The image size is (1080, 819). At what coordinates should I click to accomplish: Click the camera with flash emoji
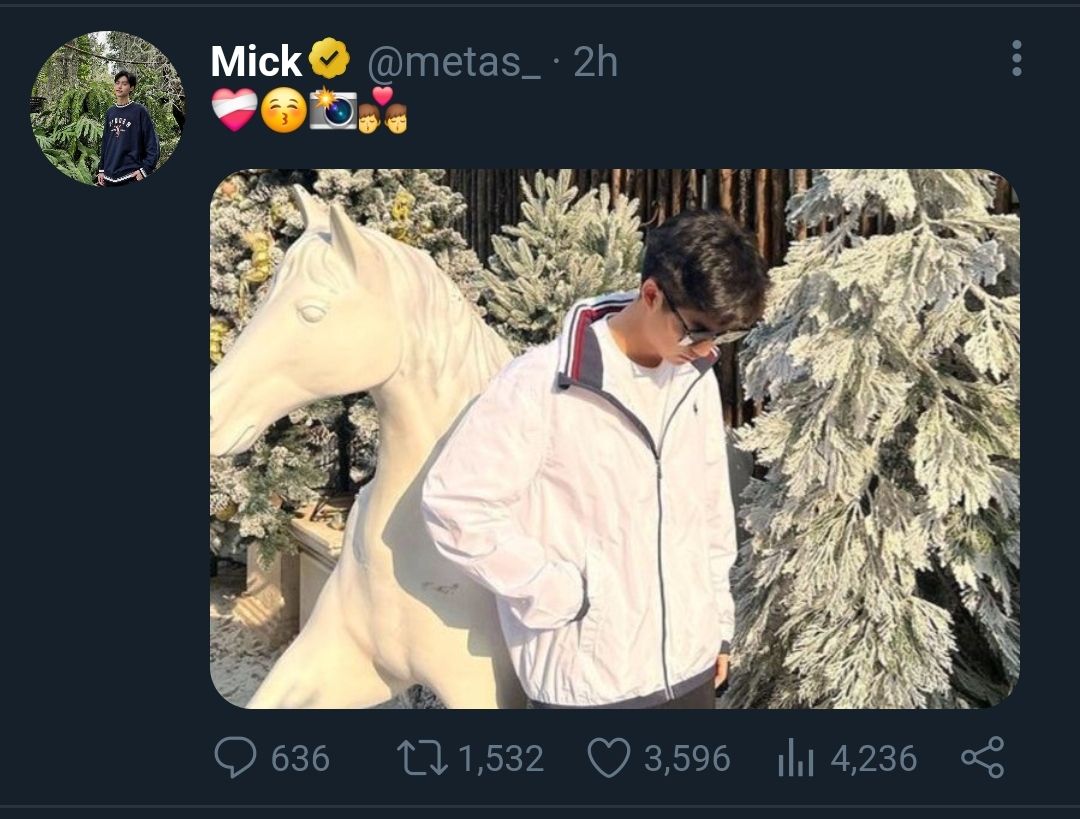click(332, 109)
